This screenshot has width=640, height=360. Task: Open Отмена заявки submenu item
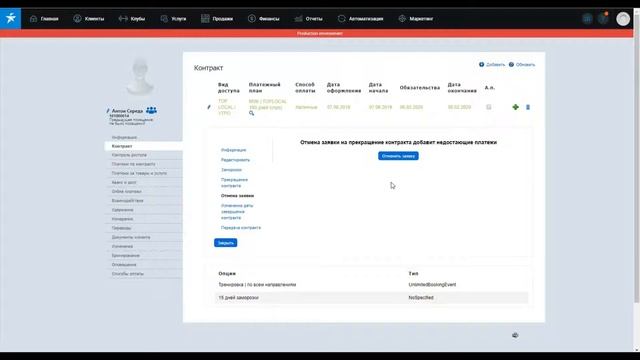click(238, 196)
